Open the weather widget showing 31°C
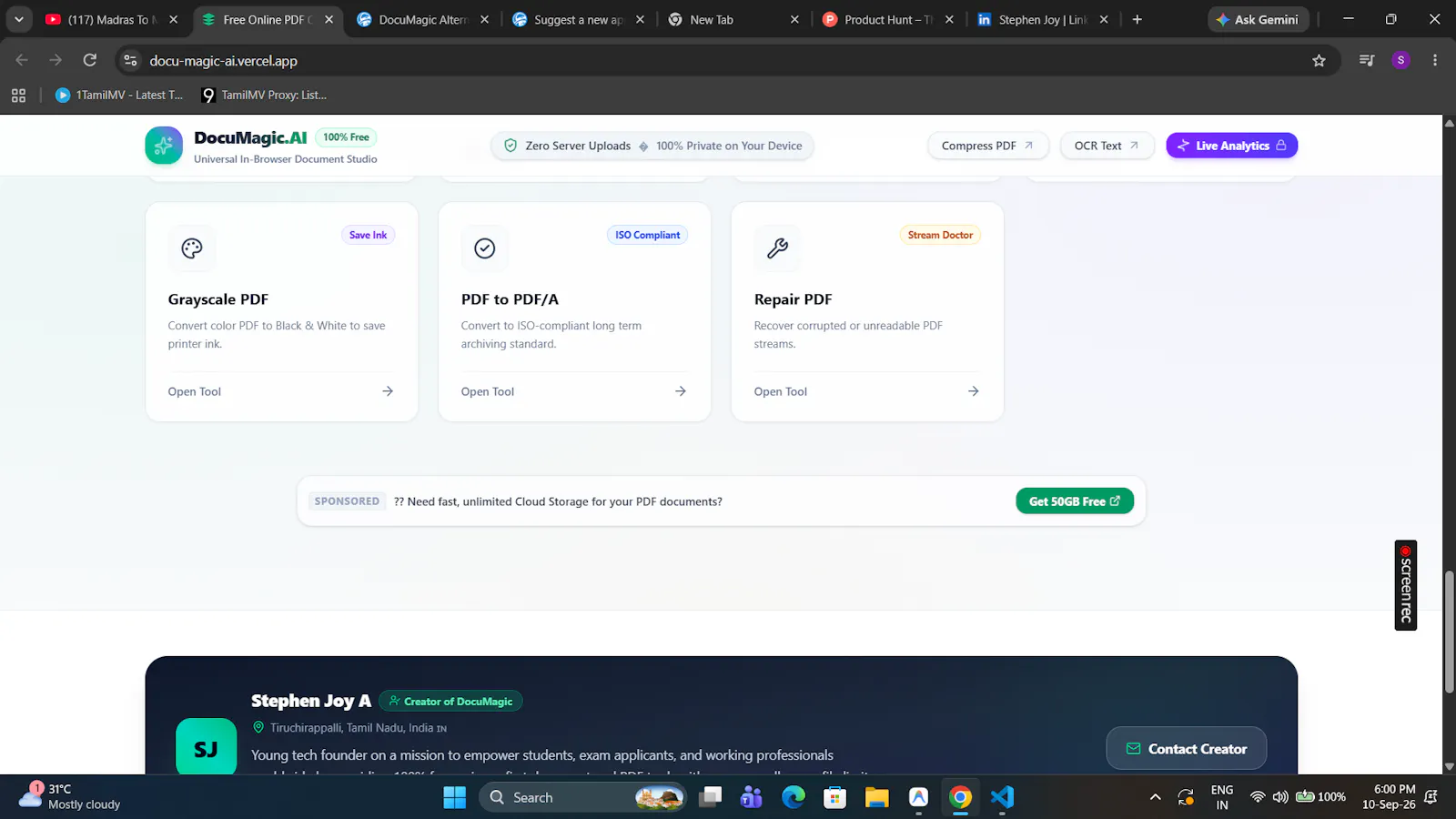The height and width of the screenshot is (819, 1456). (71, 797)
